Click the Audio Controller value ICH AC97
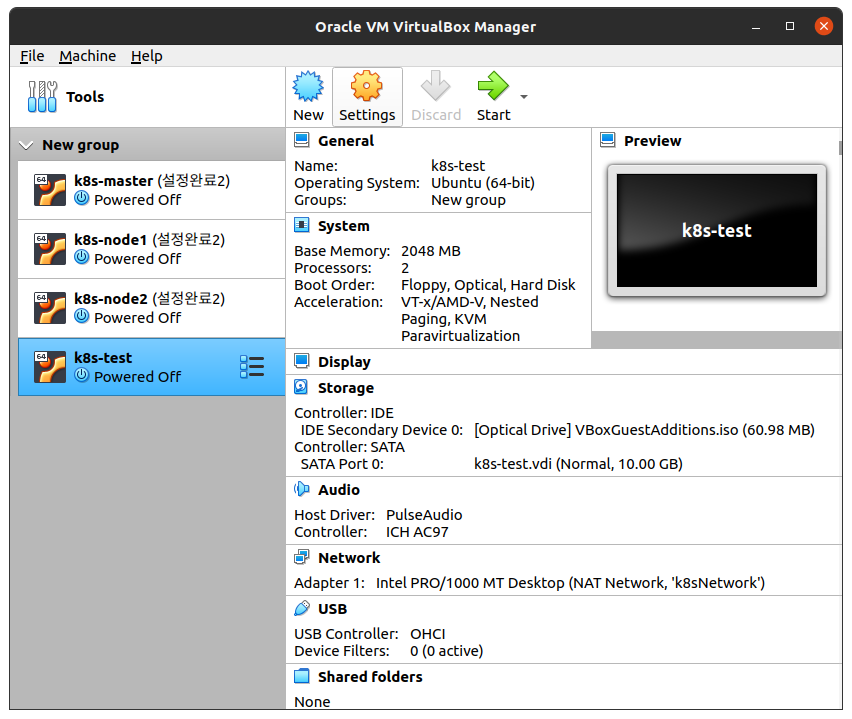Screen dimensions: 852x719 pos(417,532)
